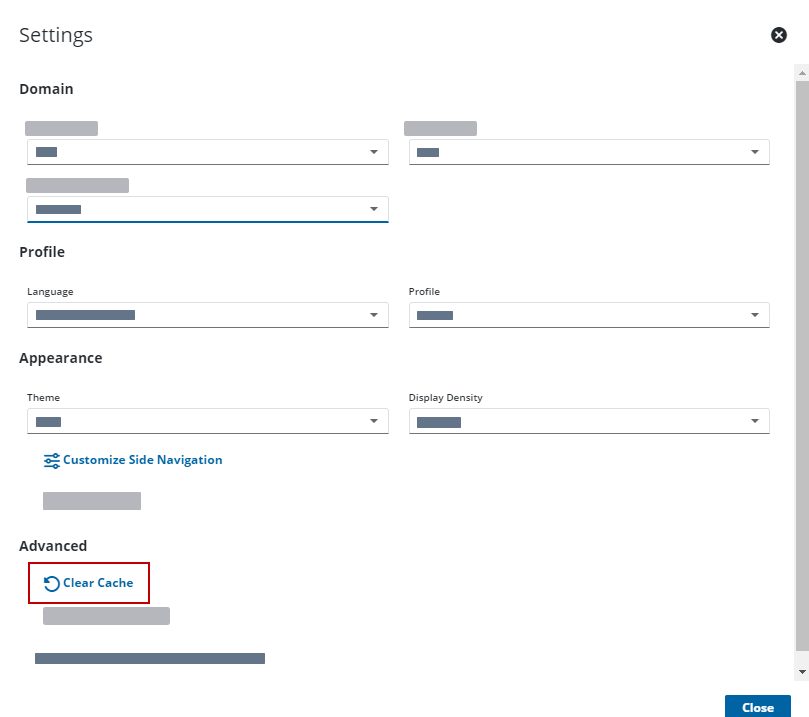Viewport: 809px width, 717px height.
Task: Click the caret of the first Domain dropdown
Action: tap(373, 152)
